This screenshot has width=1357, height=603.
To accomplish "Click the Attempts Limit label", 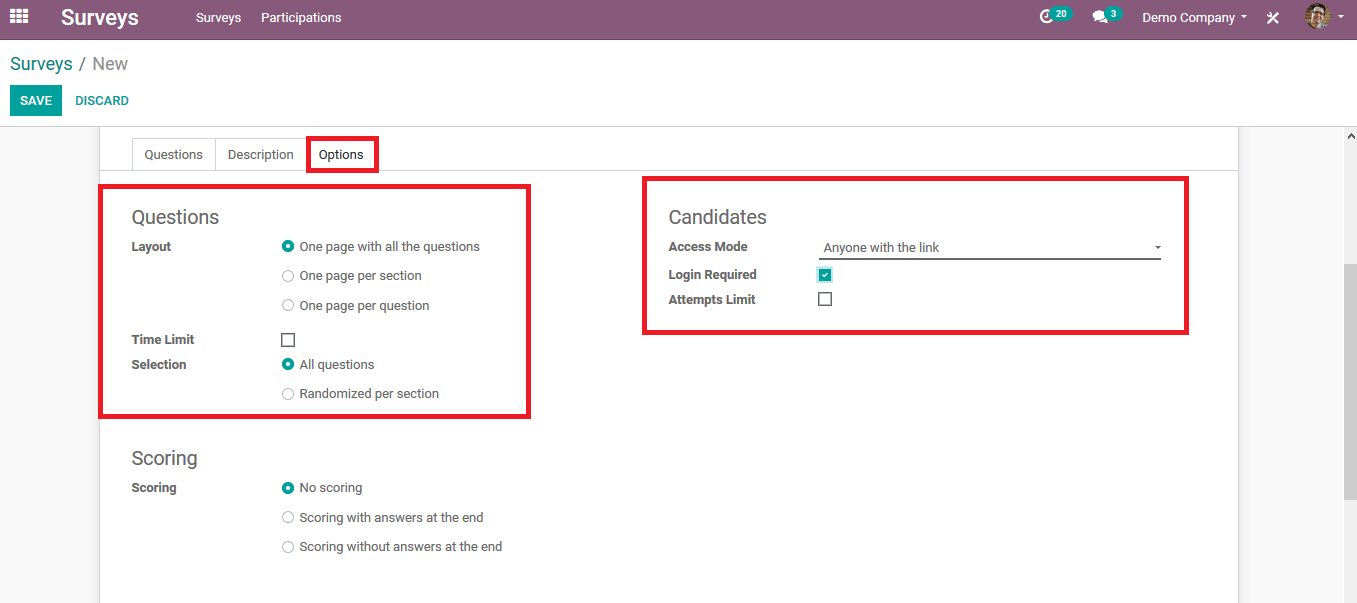I will [x=712, y=300].
